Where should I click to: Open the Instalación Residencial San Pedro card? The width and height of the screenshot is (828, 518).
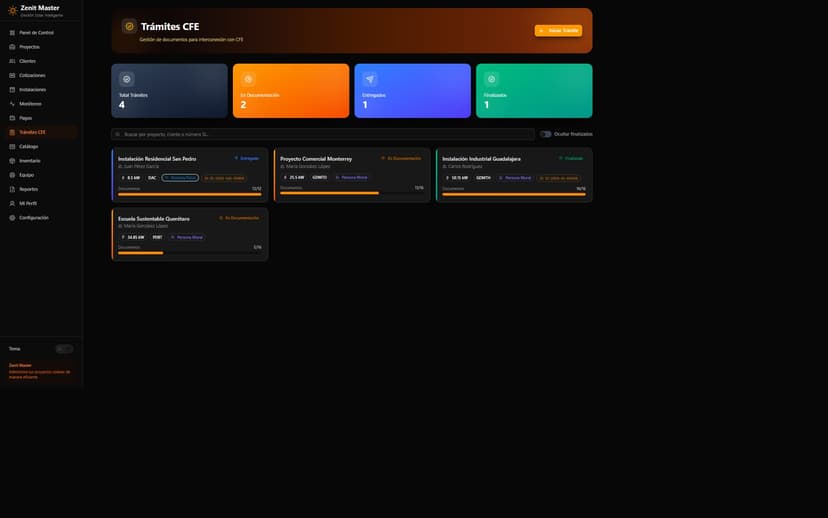tap(189, 175)
